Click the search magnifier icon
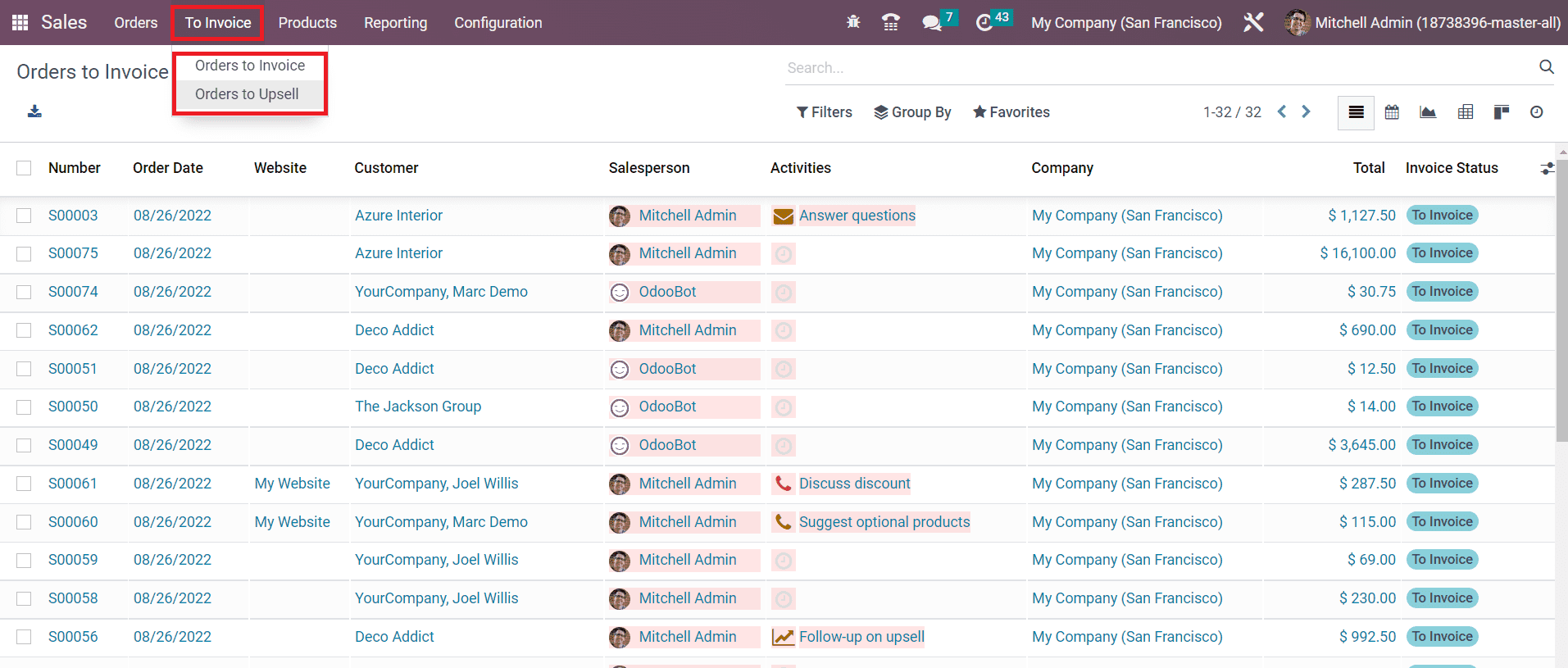Viewport: 1568px width, 668px height. [x=1546, y=67]
